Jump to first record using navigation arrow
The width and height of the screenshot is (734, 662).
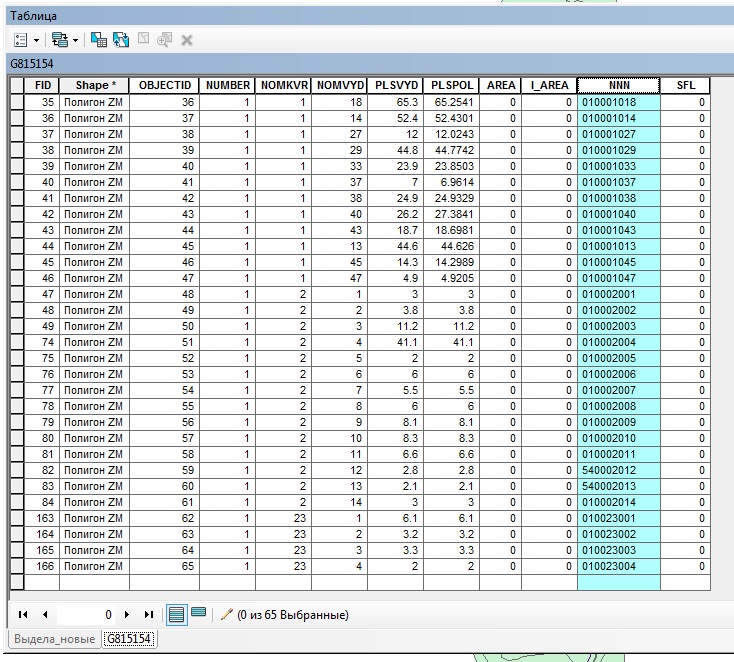(x=22, y=615)
